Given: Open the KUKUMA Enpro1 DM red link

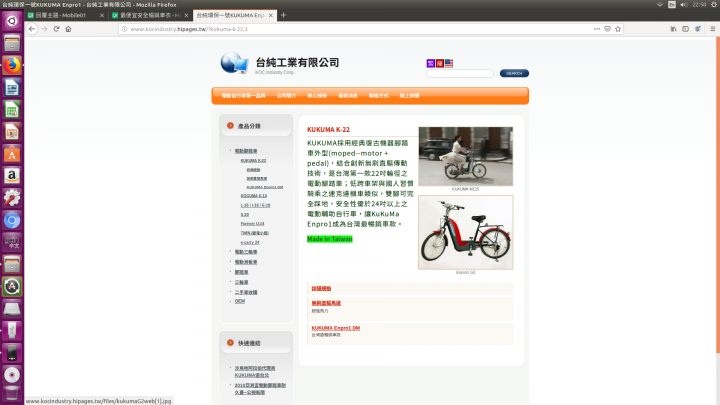Looking at the screenshot, I should 336,328.
